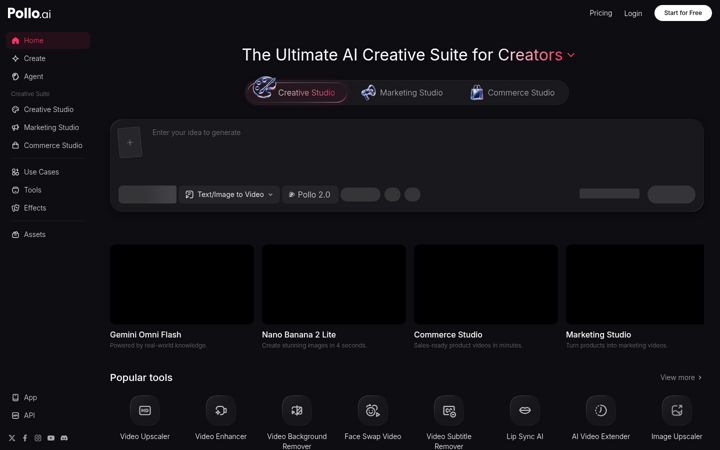Expand the Creators audience dropdown arrow
Image resolution: width=720 pixels, height=450 pixels.
click(571, 55)
